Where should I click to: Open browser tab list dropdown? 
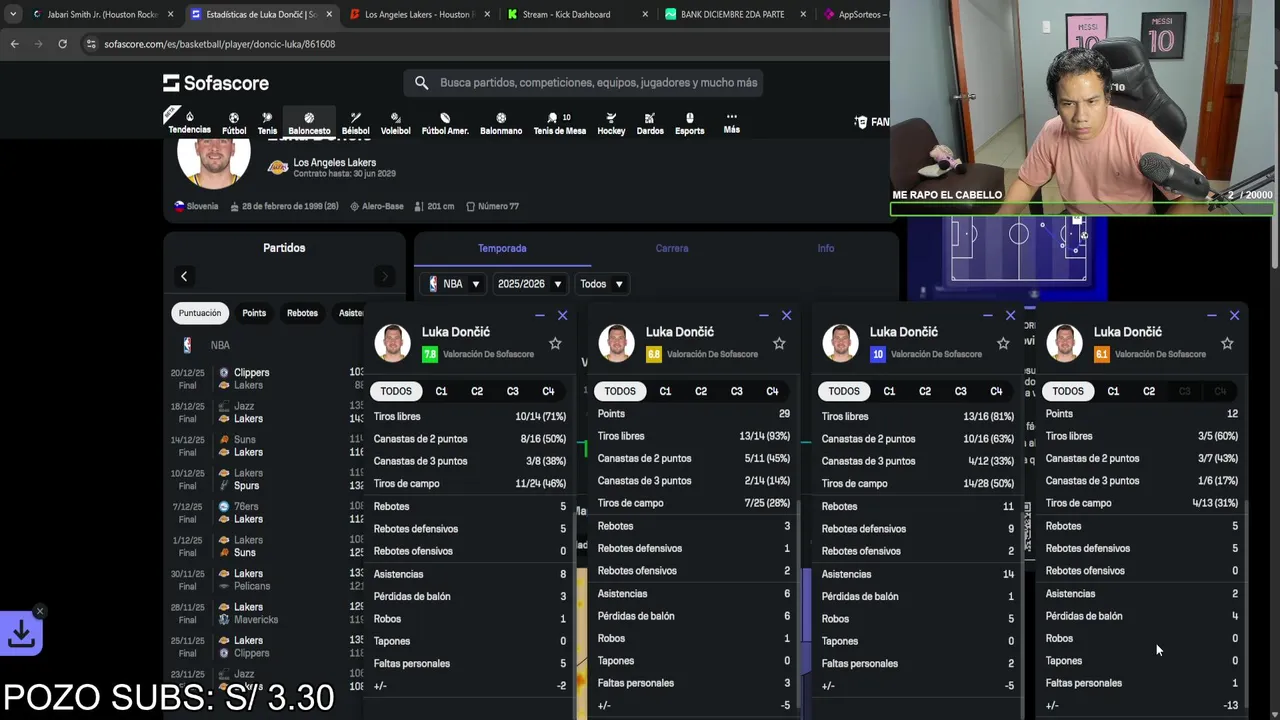[12, 14]
